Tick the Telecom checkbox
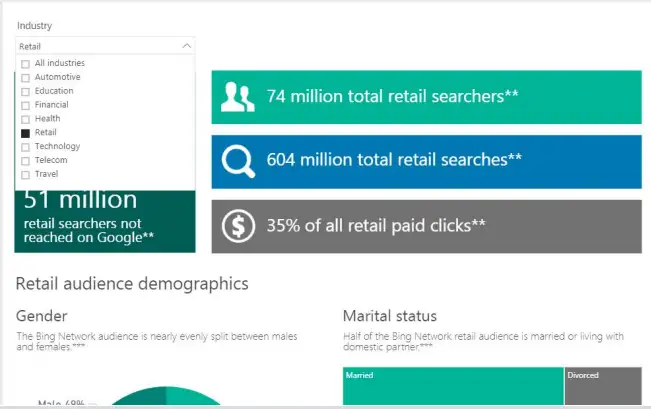The image size is (651, 409). [x=25, y=161]
